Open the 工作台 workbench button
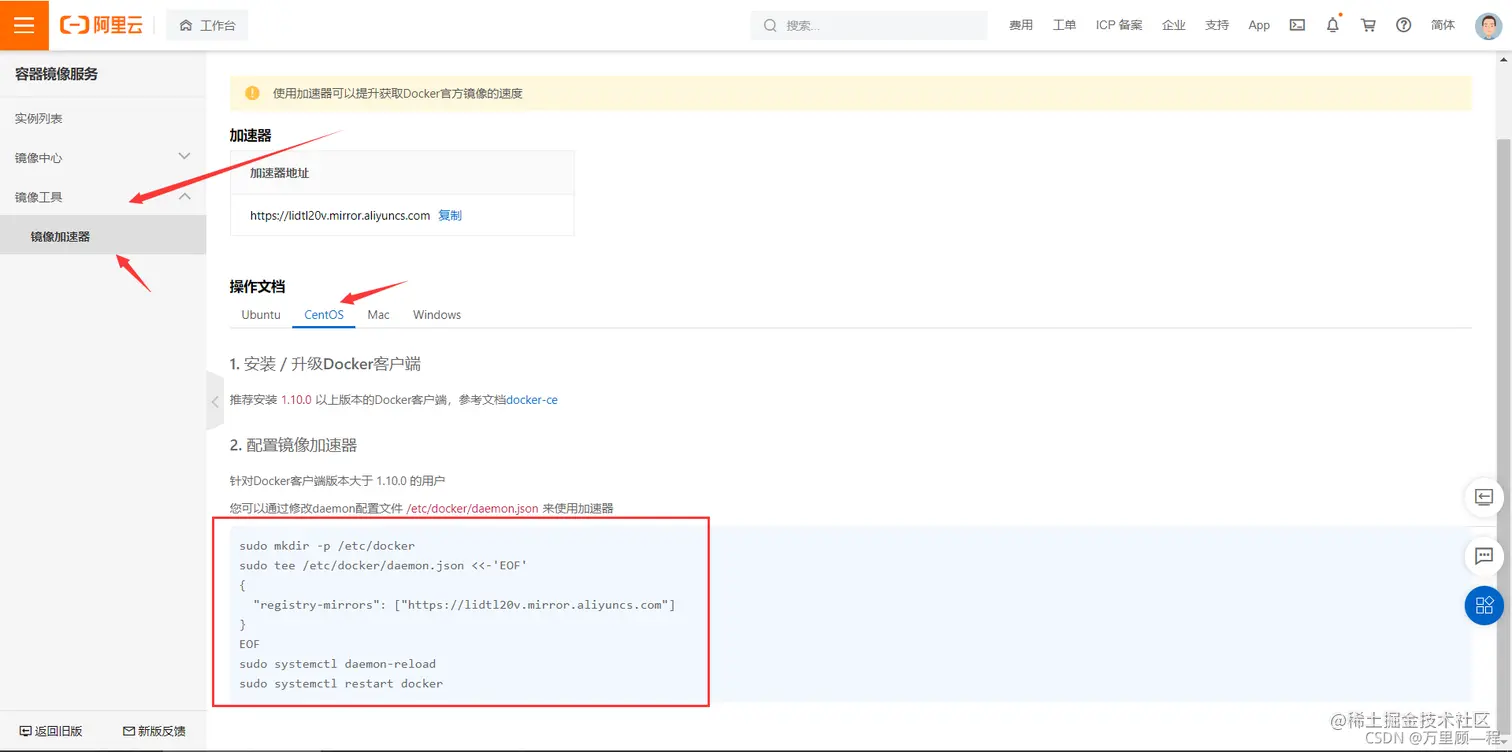The image size is (1512, 752). point(207,25)
